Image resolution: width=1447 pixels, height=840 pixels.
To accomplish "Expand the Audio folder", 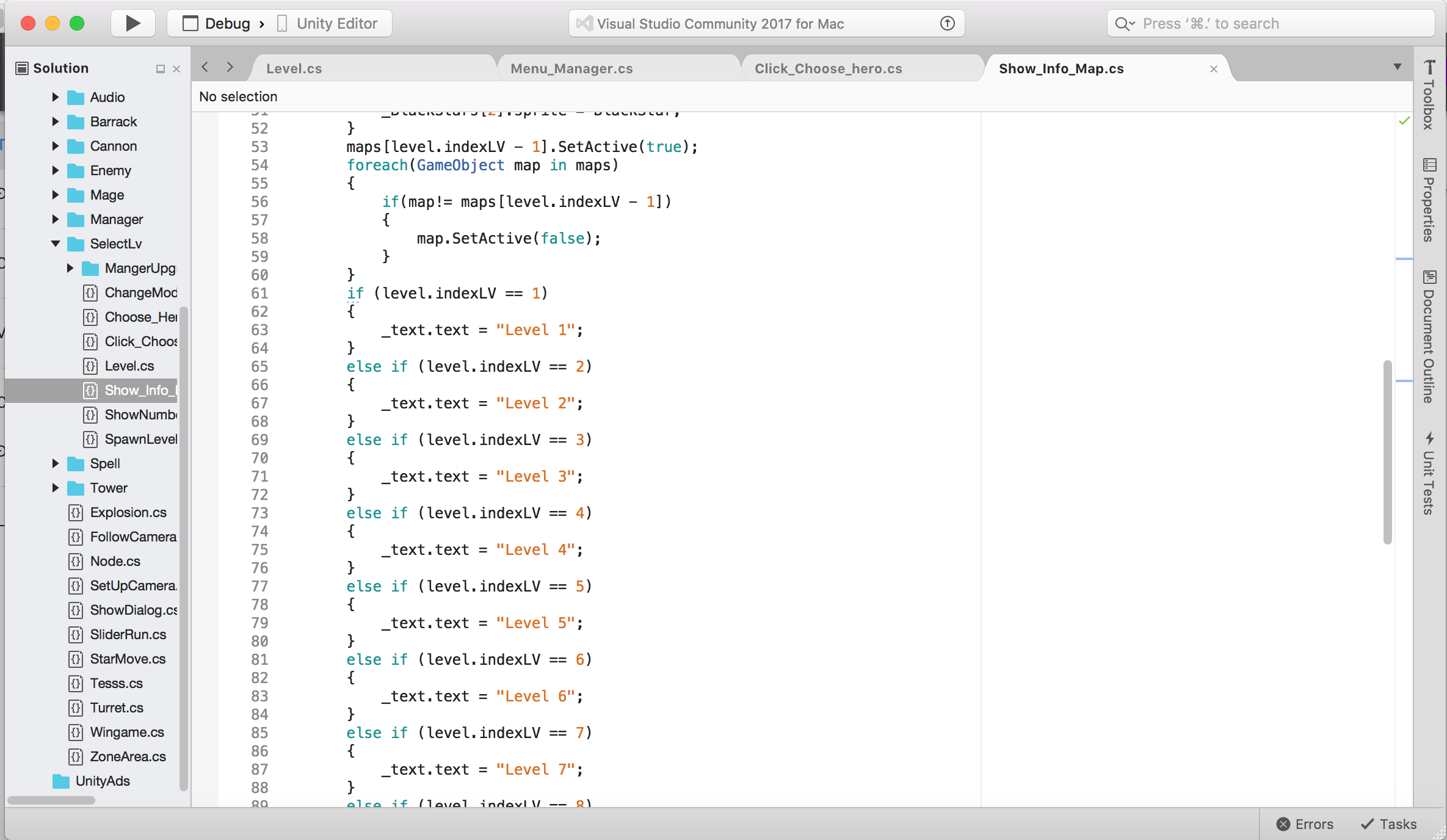I will tap(55, 97).
